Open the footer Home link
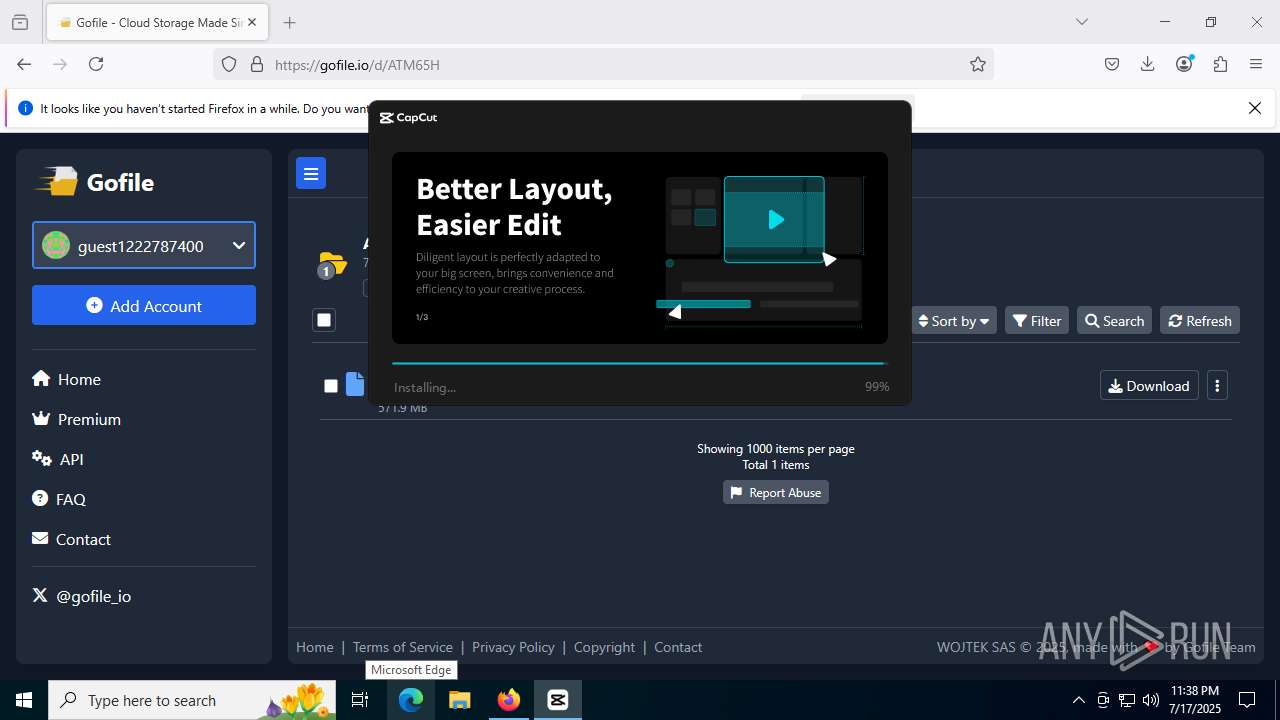Viewport: 1280px width, 720px height. [x=315, y=647]
